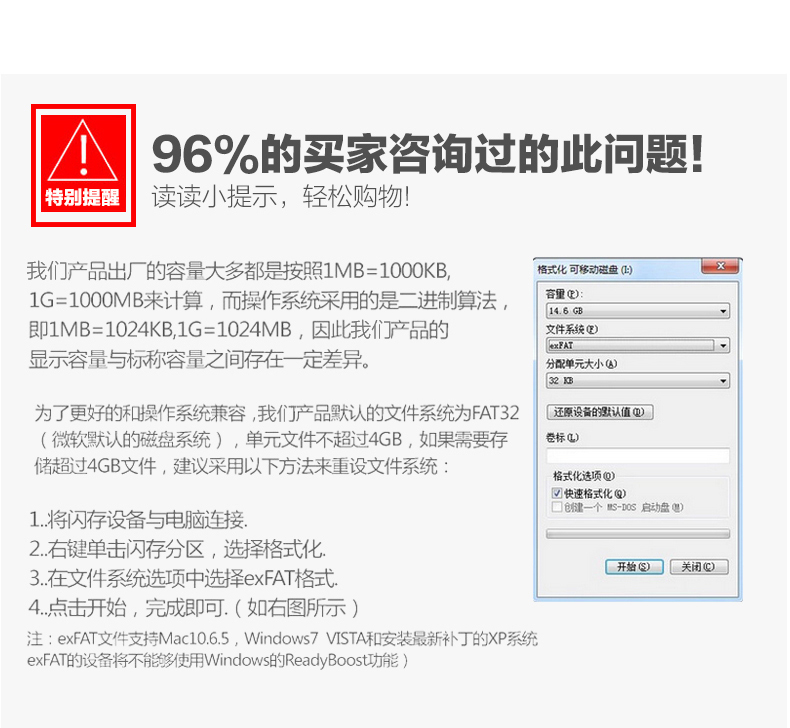Close the 格式化 可移动磁盘 dialog

pos(720,266)
